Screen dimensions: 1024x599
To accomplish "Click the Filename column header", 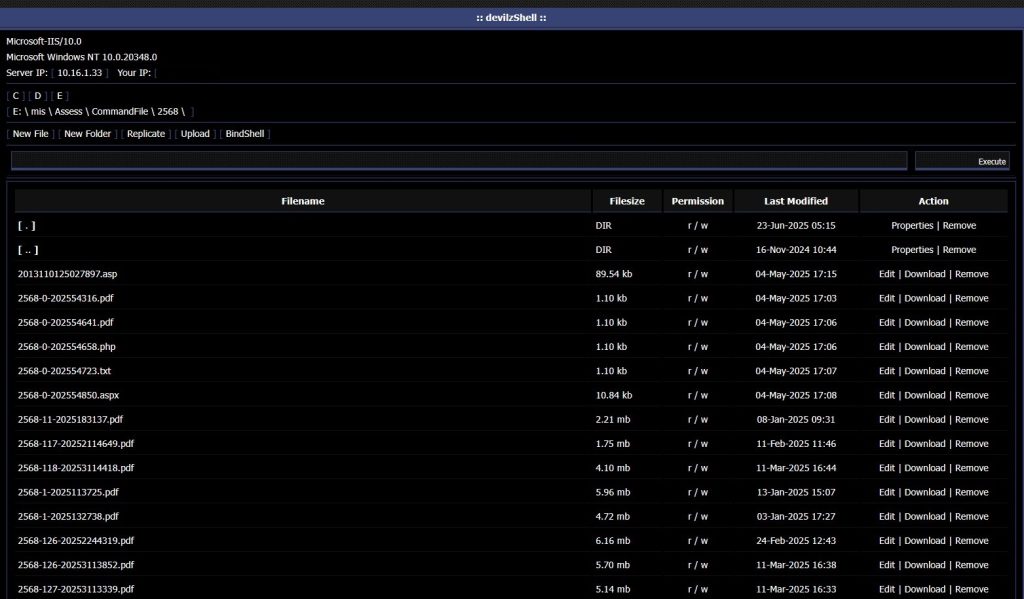I will (x=303, y=201).
